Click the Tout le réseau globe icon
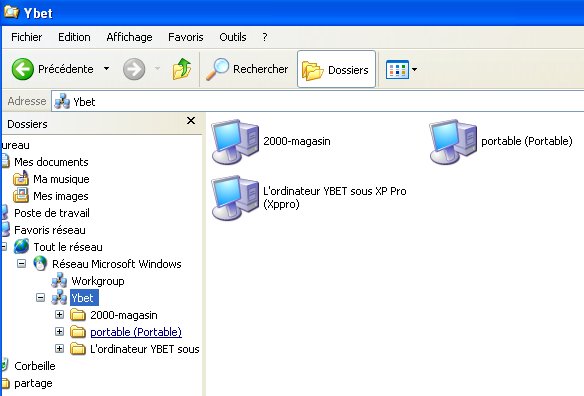Screen dimensions: 584x396 21,247
